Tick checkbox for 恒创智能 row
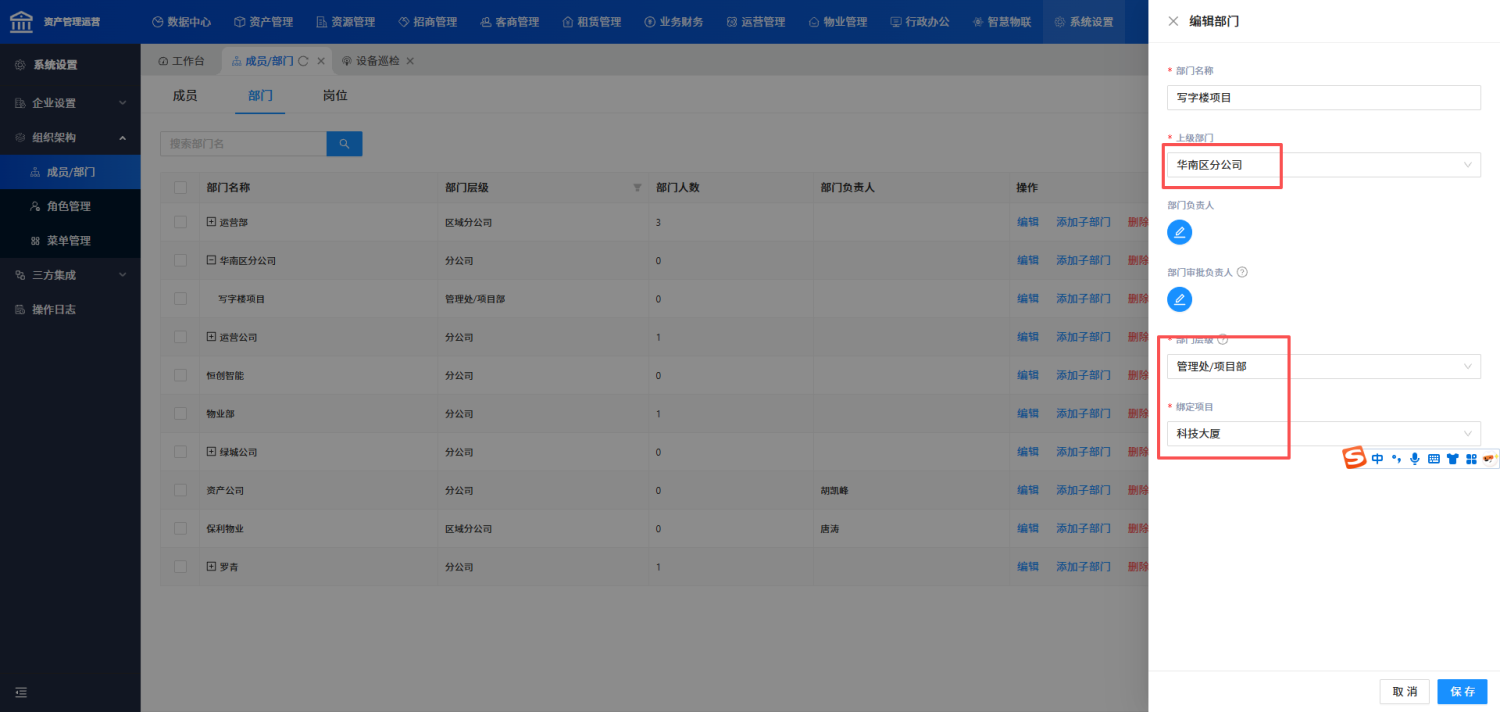The image size is (1500, 712). click(x=180, y=375)
